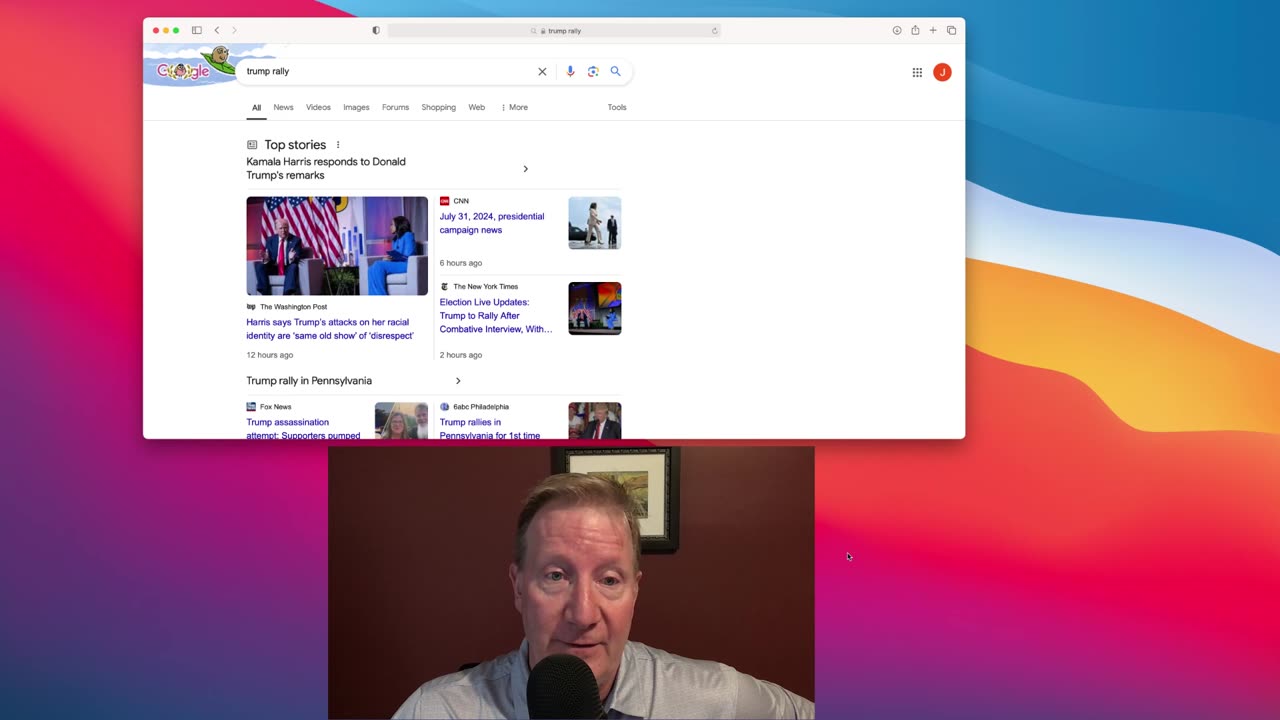The height and width of the screenshot is (720, 1280).
Task: Open the Safari share icon
Action: [915, 30]
